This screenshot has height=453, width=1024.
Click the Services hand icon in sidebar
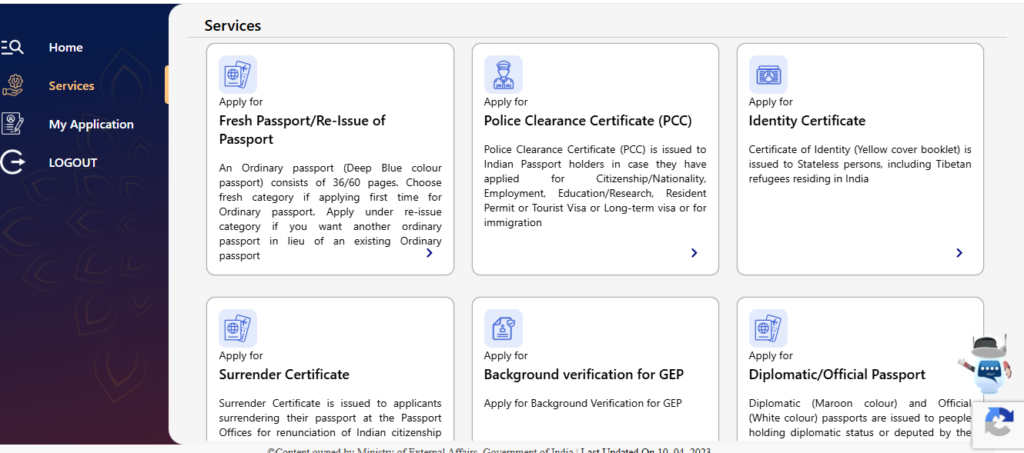(x=13, y=85)
